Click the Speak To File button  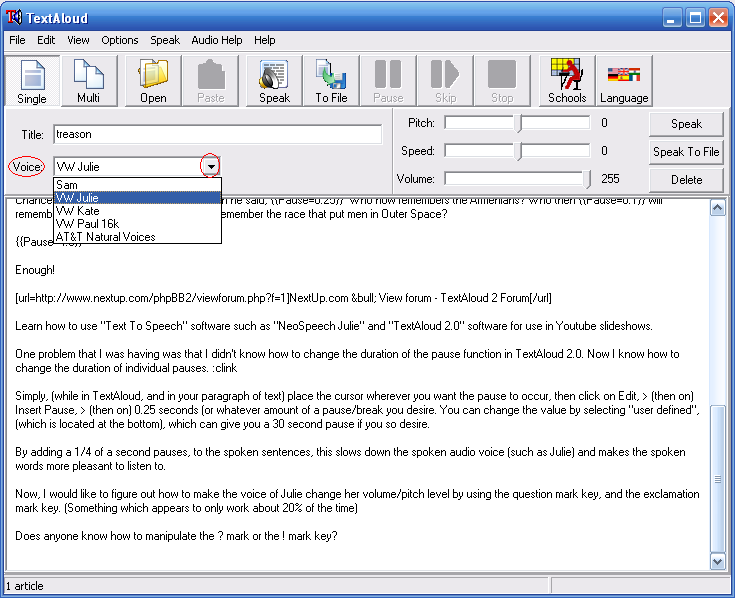pyautogui.click(x=686, y=152)
